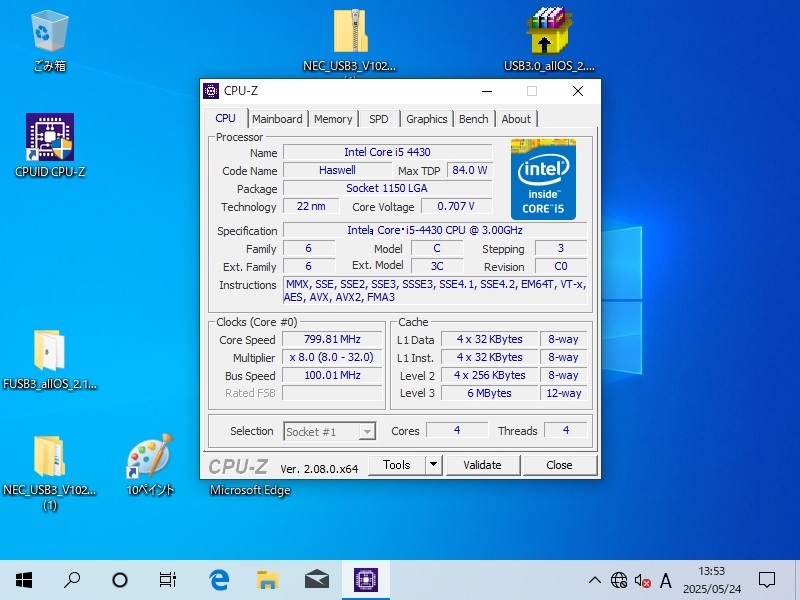Screen dimensions: 800x600
Task: Click the Bus Speed value '100.01 MHz'
Action: pos(332,375)
